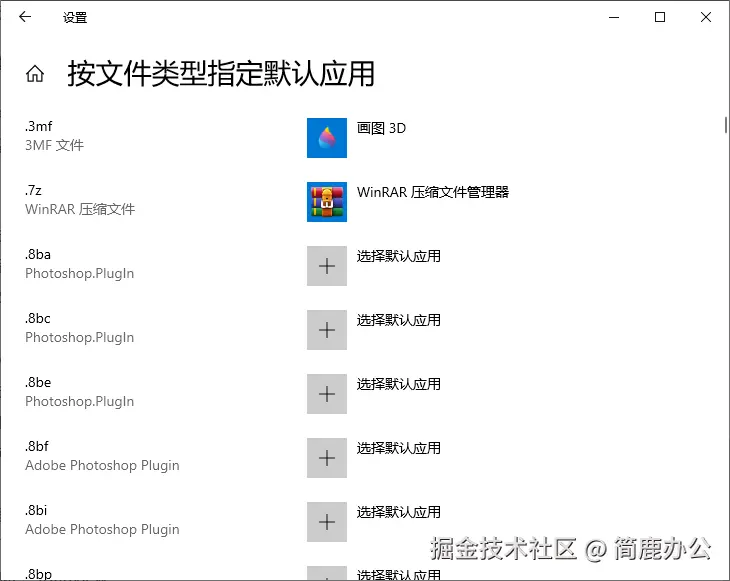Minimize the Settings window
The height and width of the screenshot is (581, 730).
(614, 17)
